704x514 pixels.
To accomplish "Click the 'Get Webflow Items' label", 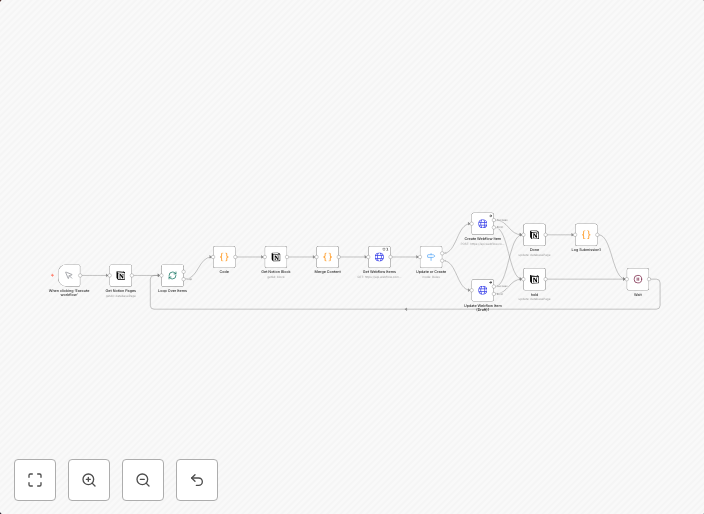I will pyautogui.click(x=379, y=272).
